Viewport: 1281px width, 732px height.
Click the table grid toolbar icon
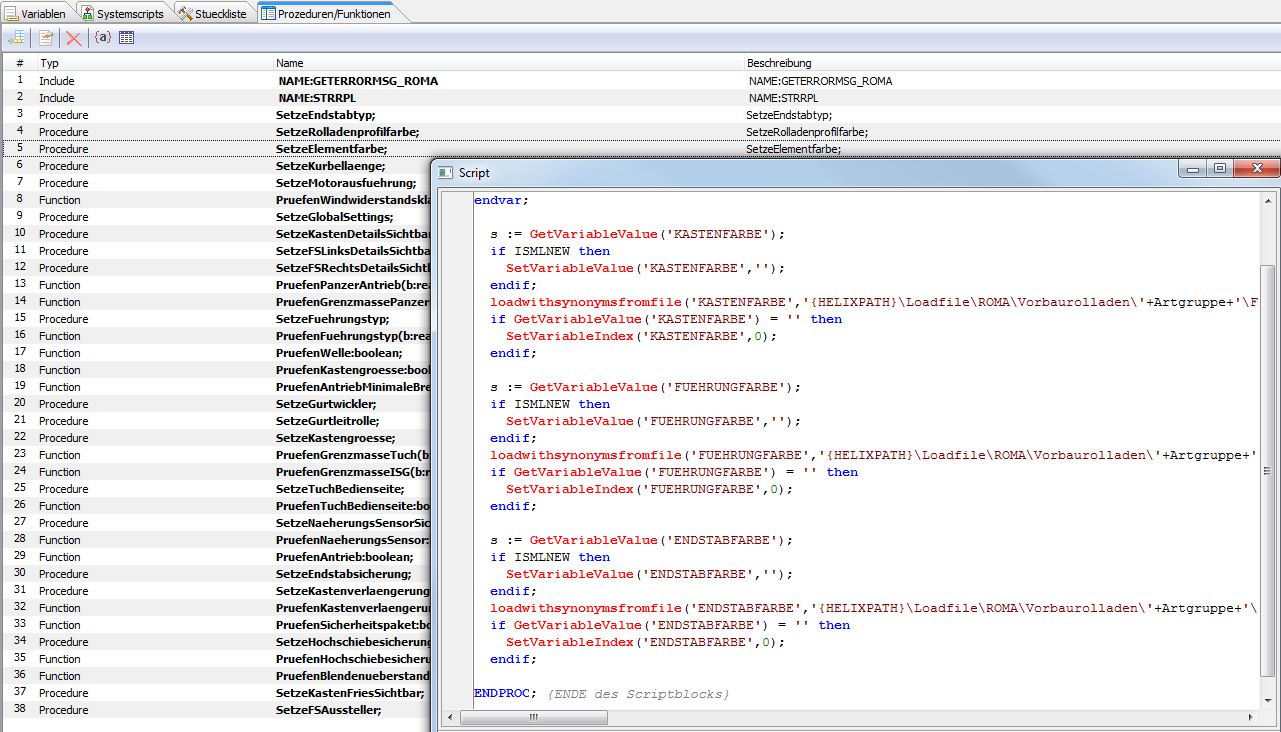(x=126, y=38)
